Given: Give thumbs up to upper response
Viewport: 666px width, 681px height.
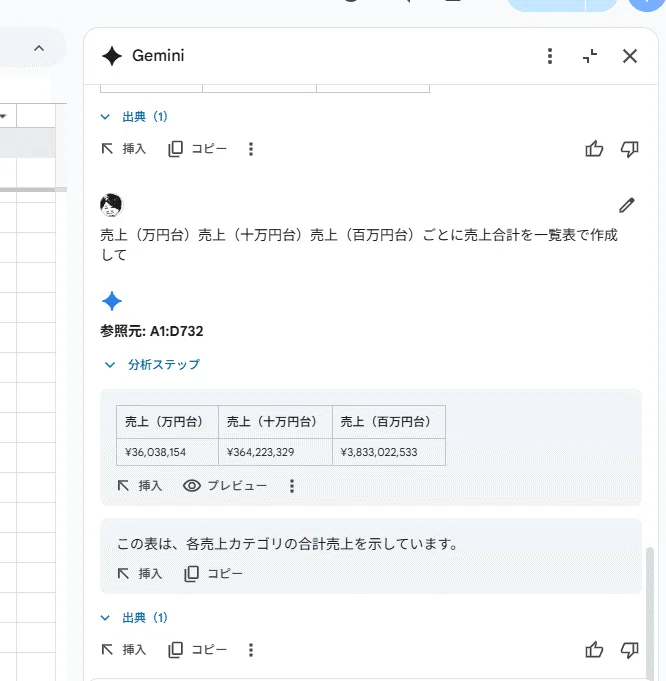Looking at the screenshot, I should coord(594,149).
